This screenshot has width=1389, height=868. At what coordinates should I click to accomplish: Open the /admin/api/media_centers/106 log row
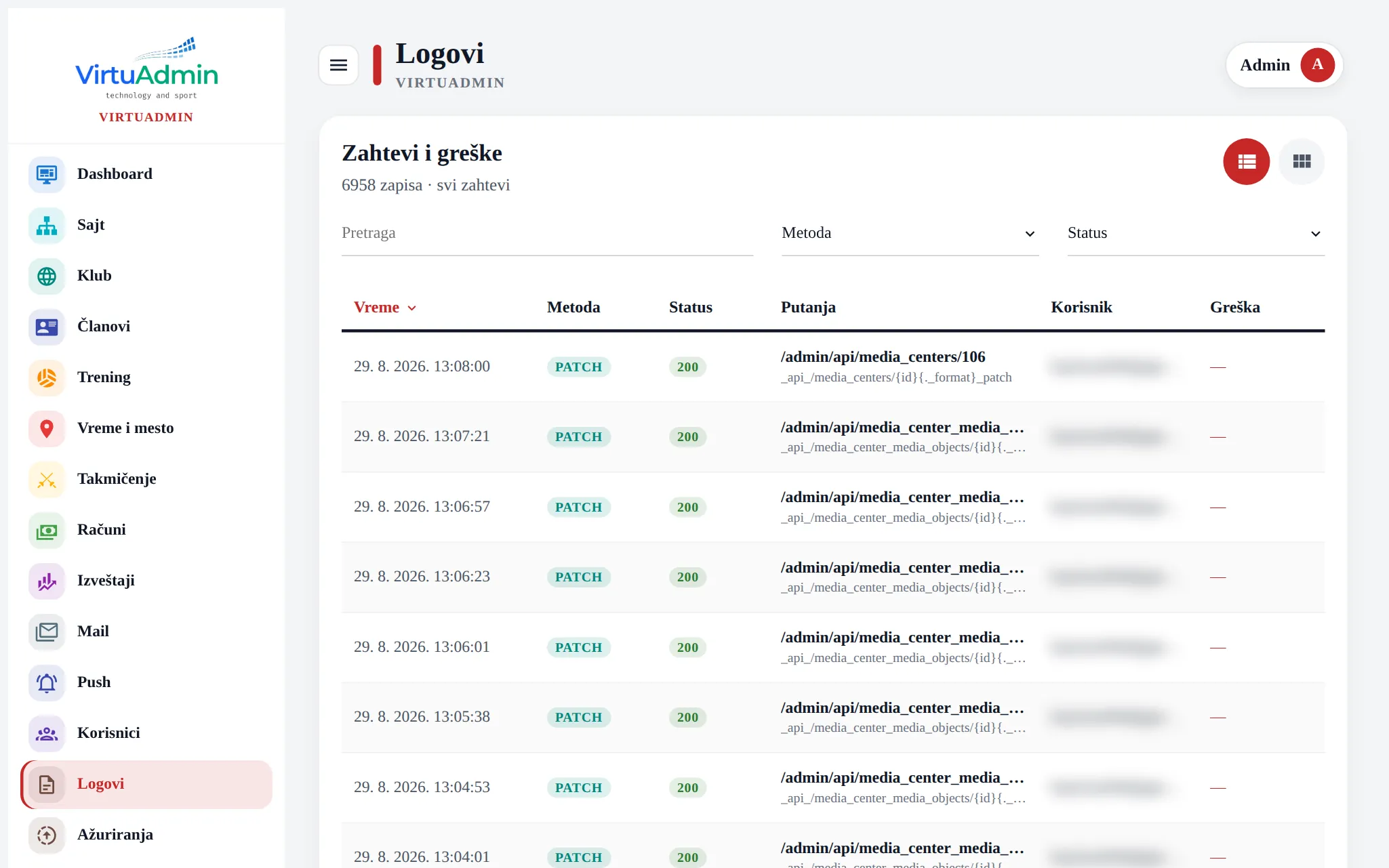[x=833, y=367]
